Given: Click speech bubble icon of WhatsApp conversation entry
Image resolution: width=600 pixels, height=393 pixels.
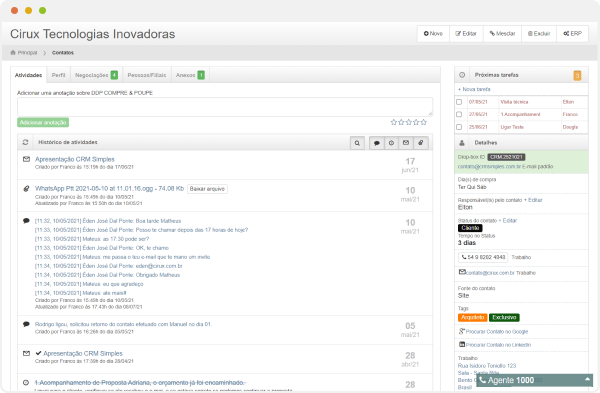Looking at the screenshot, I should coord(26,221).
